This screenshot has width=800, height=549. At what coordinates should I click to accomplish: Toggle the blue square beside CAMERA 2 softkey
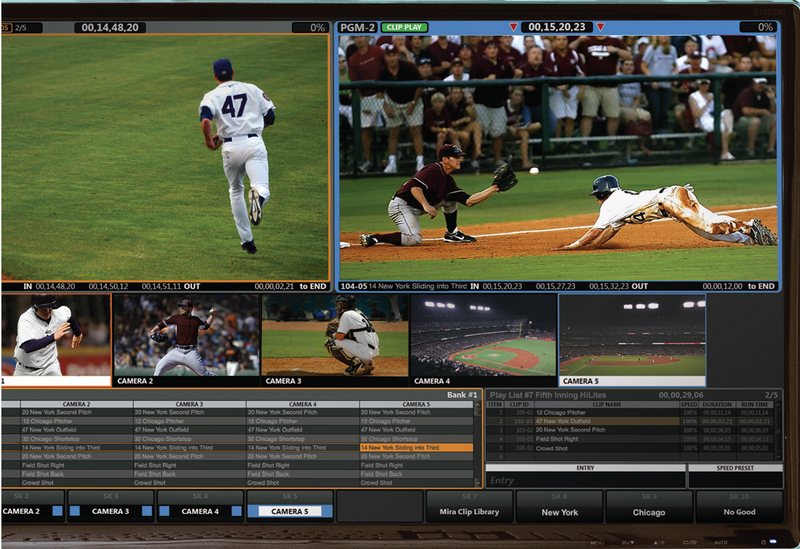coord(58,511)
